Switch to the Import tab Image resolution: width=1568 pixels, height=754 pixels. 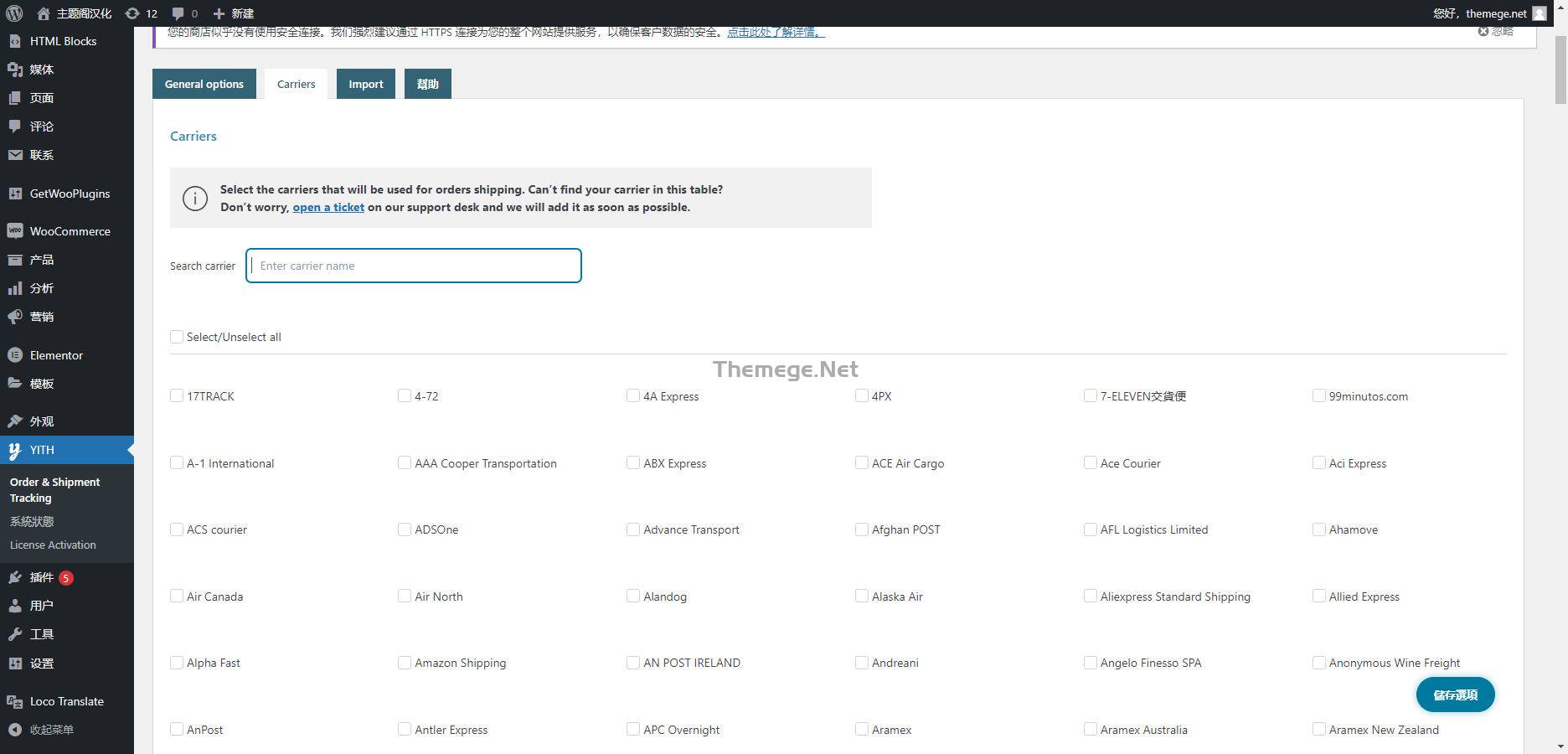tap(366, 84)
